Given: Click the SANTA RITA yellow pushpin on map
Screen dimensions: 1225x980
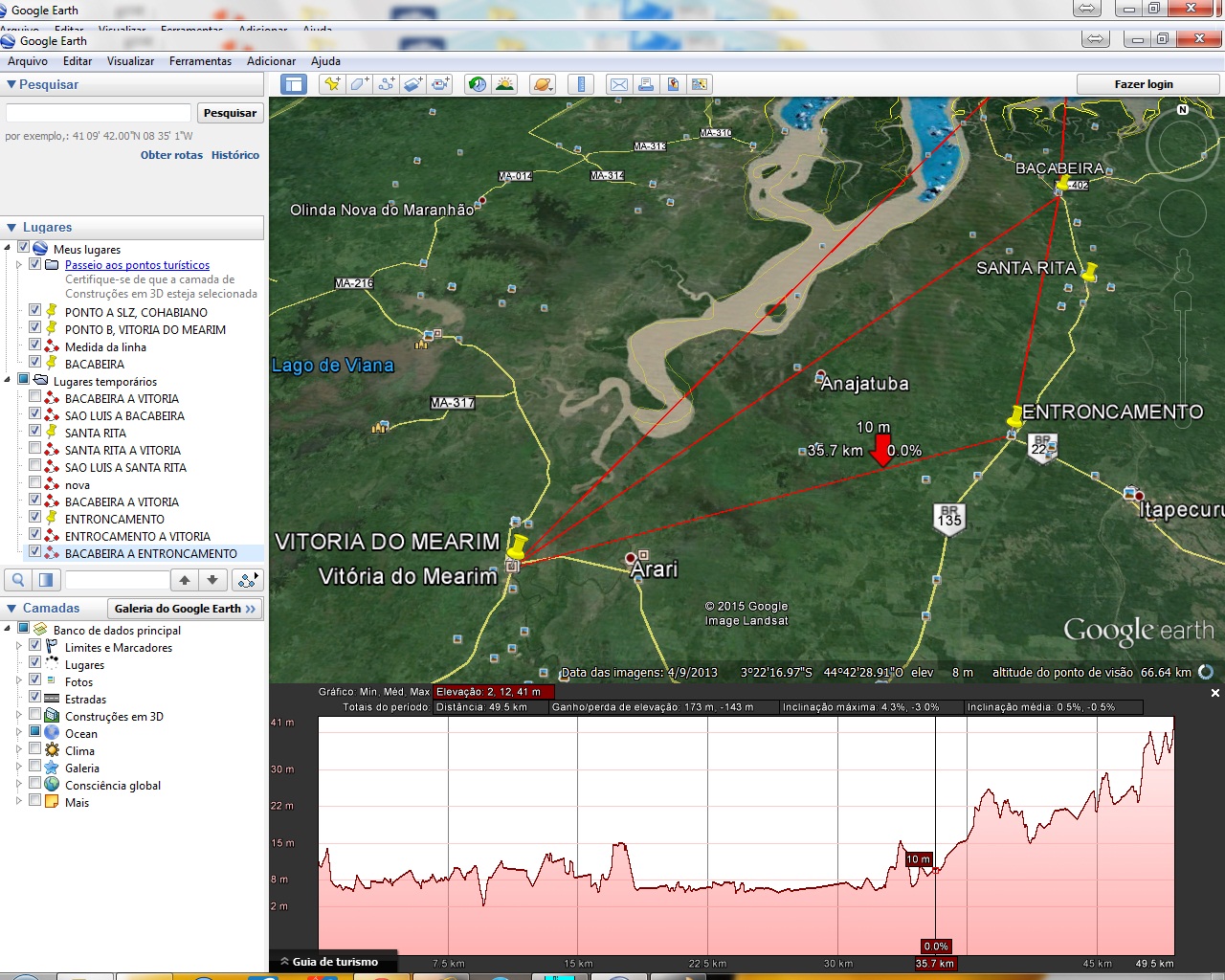Looking at the screenshot, I should [x=1089, y=272].
